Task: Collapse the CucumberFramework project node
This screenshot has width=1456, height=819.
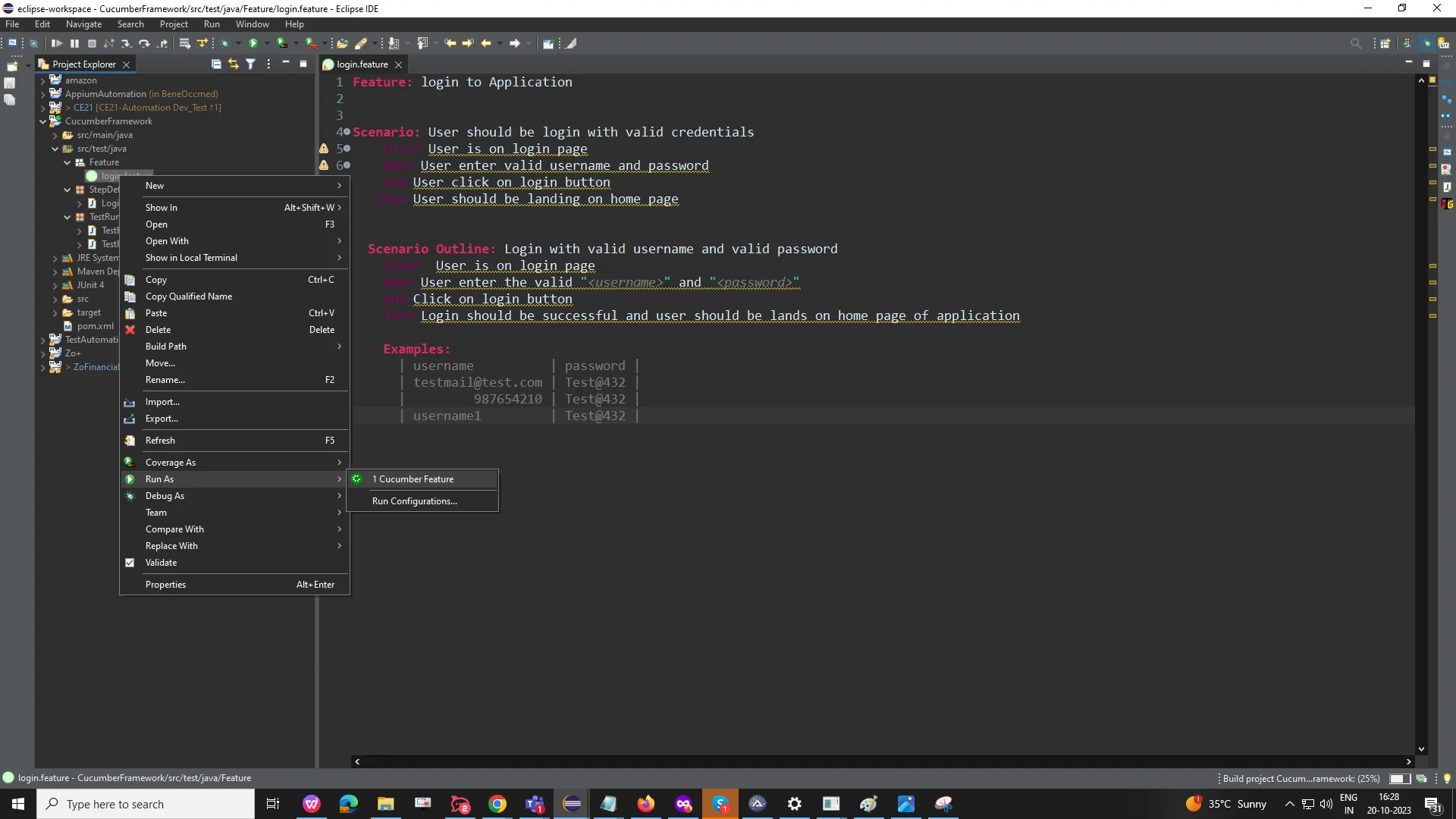Action: tap(43, 121)
